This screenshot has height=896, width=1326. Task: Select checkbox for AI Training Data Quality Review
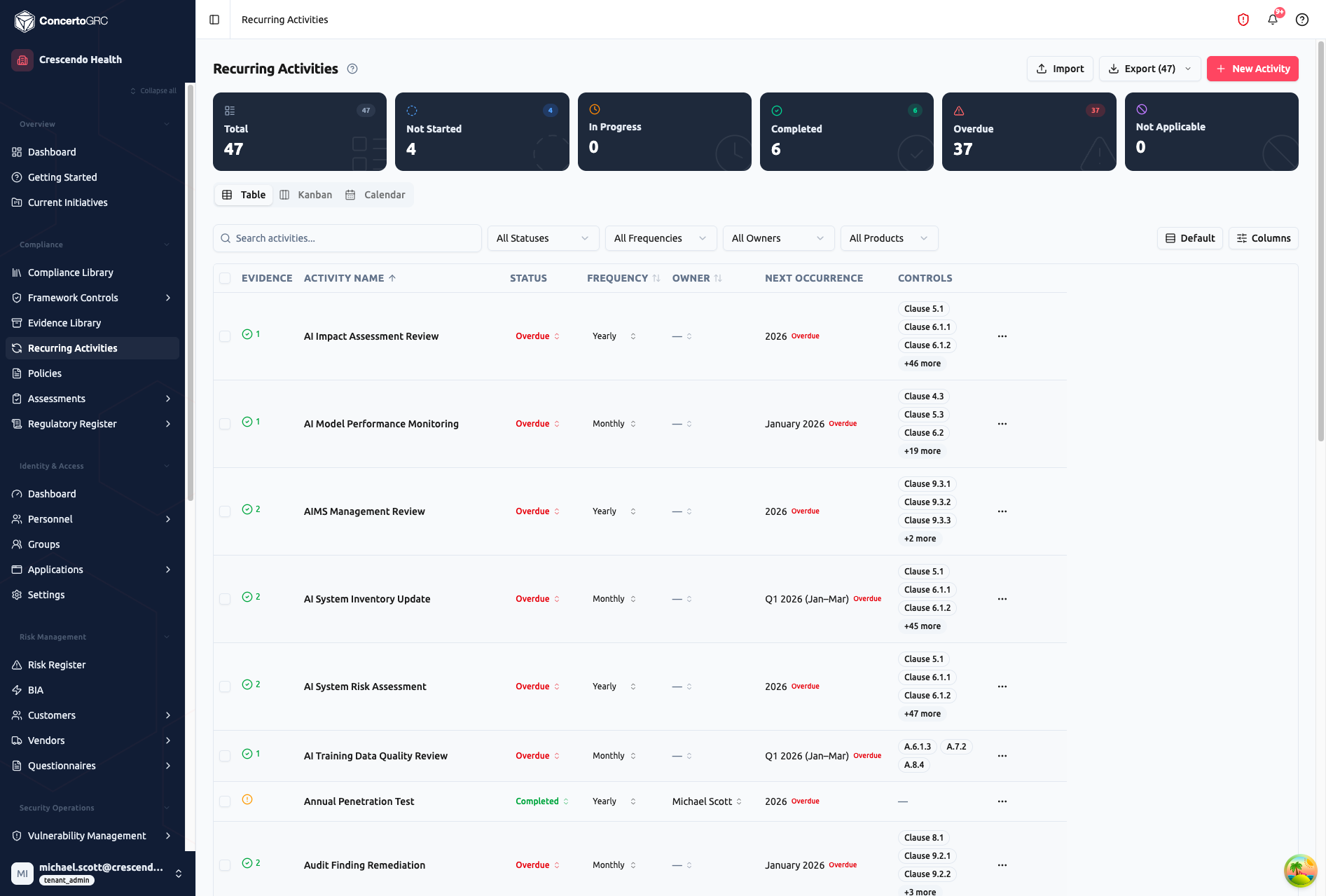click(x=225, y=756)
